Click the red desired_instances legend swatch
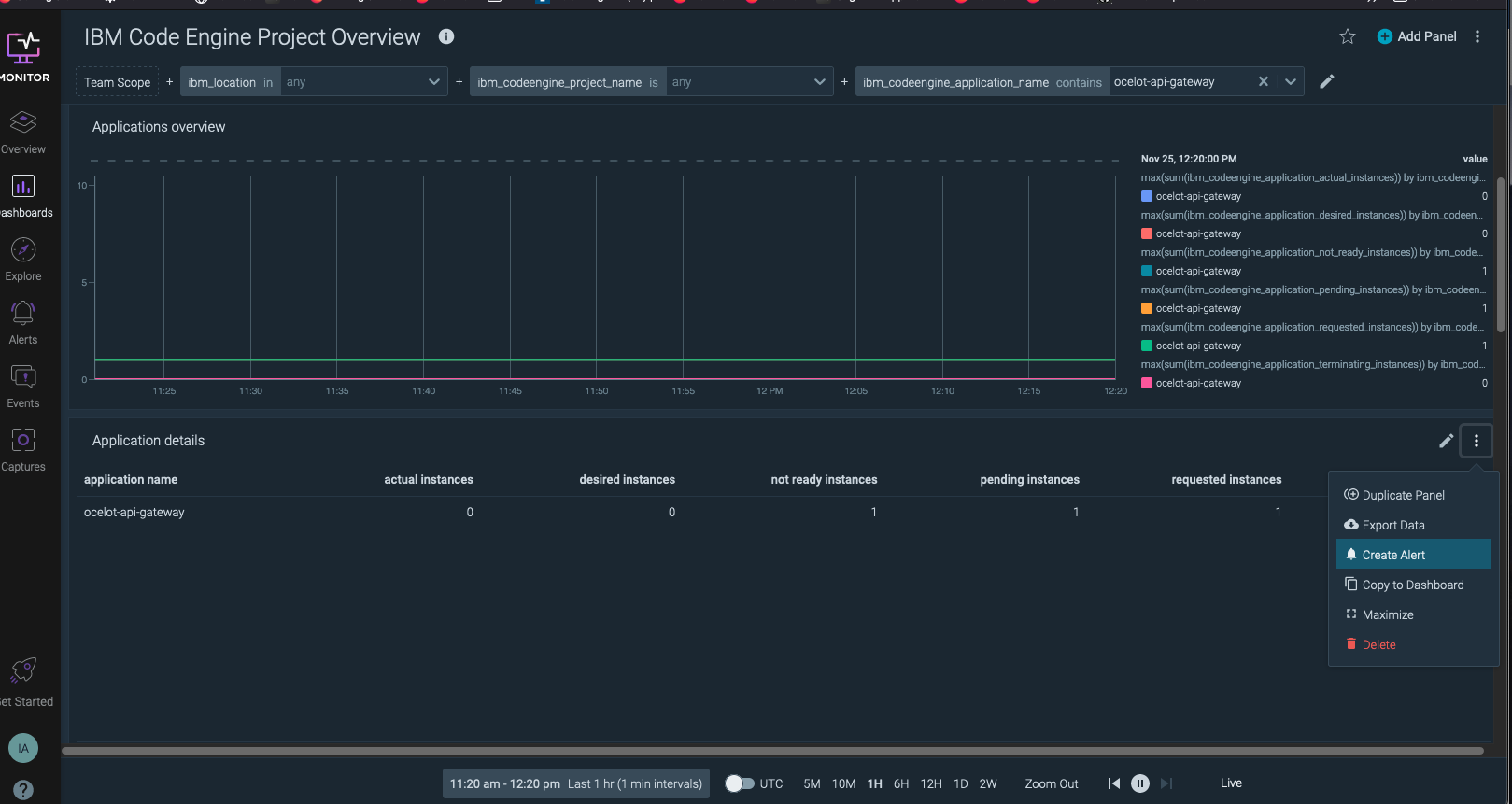 1147,233
